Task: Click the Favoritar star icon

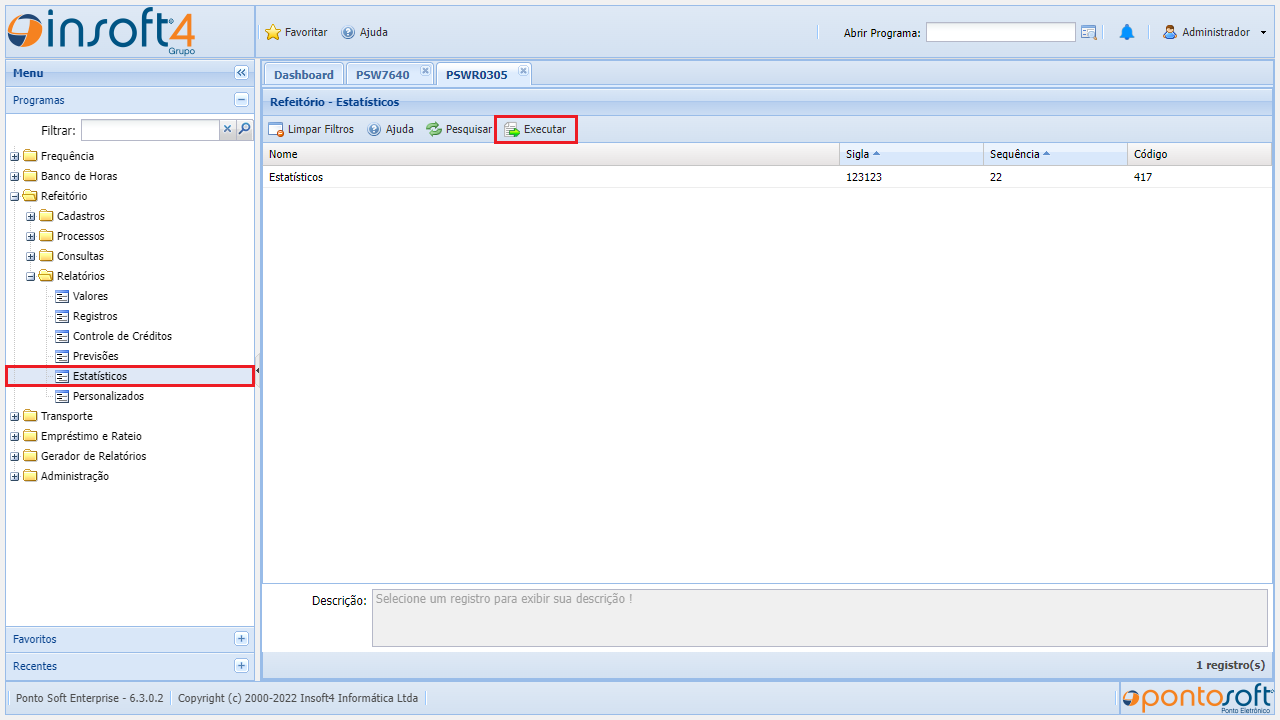Action: (273, 32)
